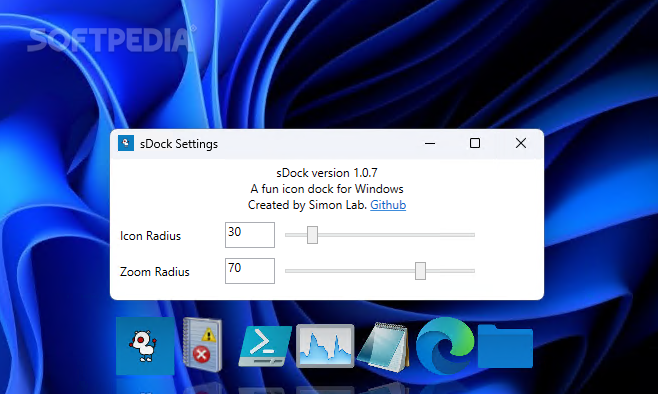Click the Zoom Radius value field
This screenshot has width=658, height=394.
[x=250, y=271]
